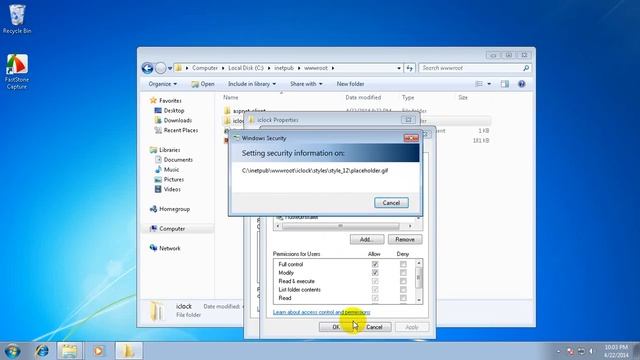
Task: Click the search magnifier icon
Action: coord(526,68)
